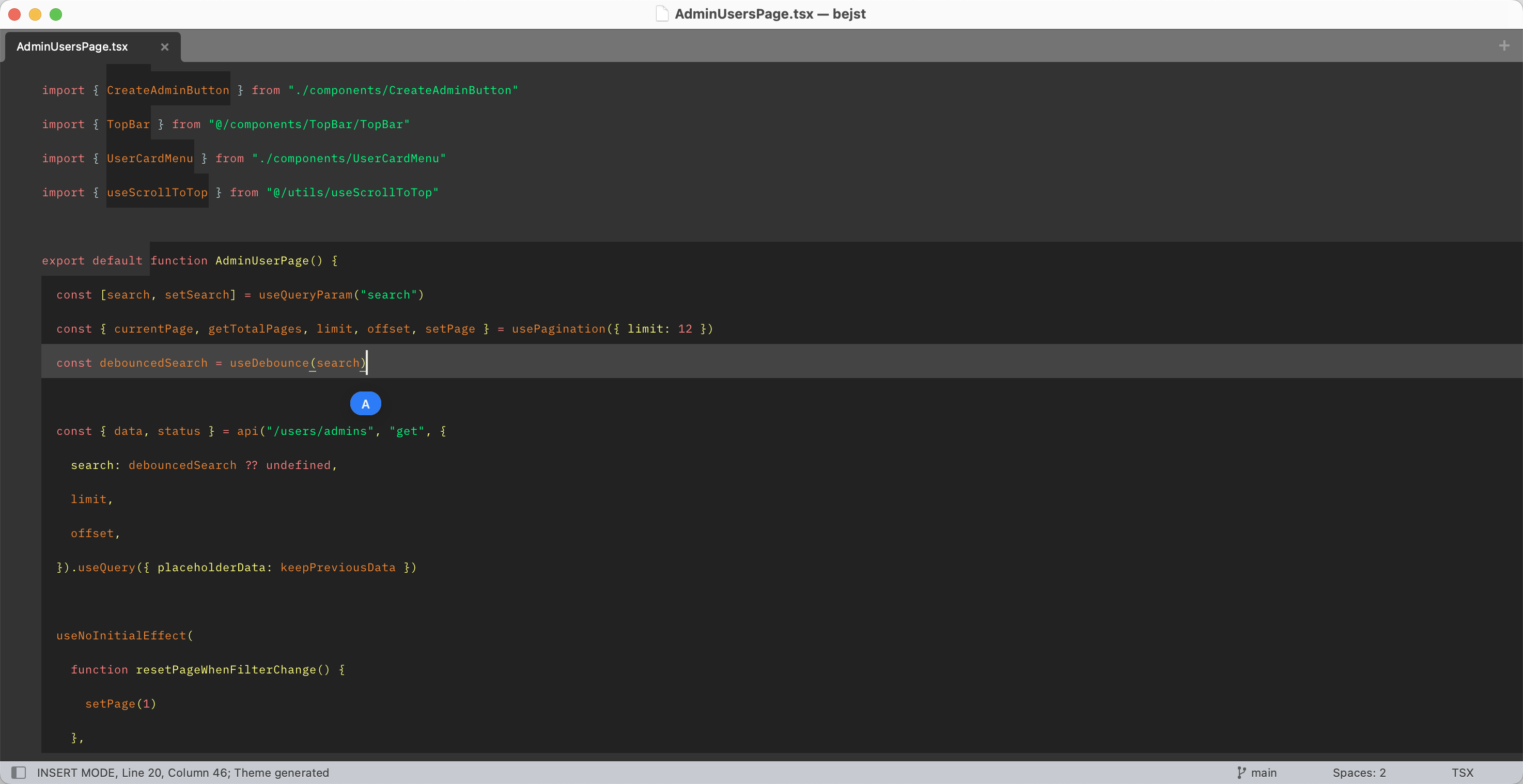
Task: Click the placeholderData key
Action: [x=211, y=568]
